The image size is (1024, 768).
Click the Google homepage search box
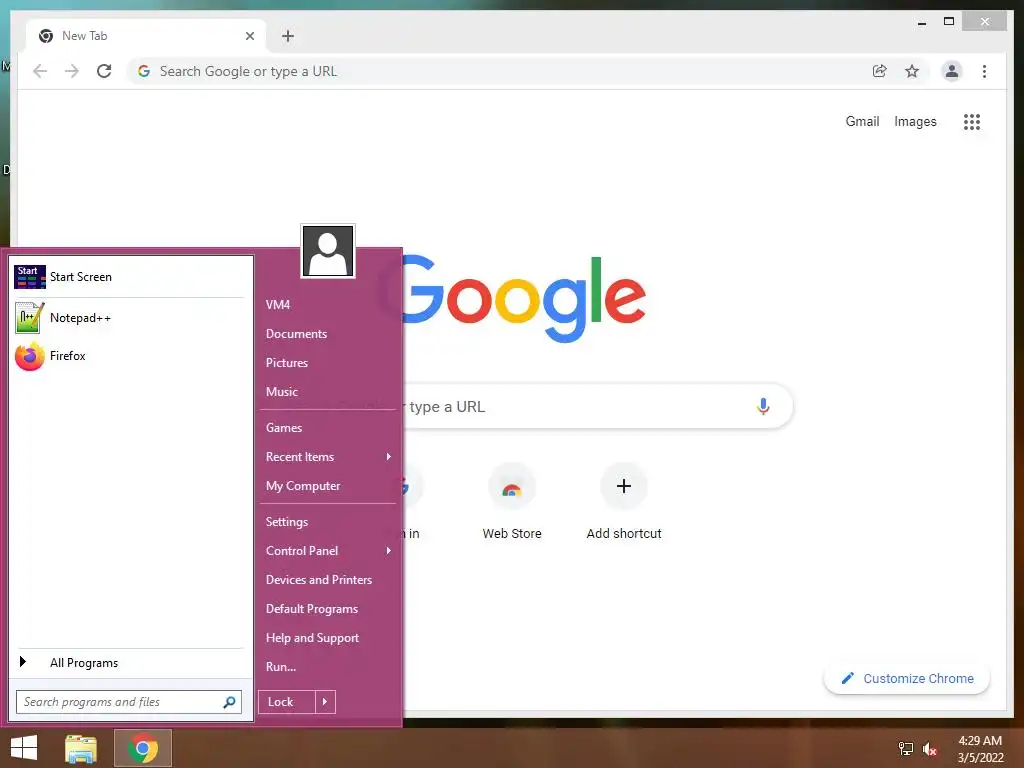tap(598, 406)
